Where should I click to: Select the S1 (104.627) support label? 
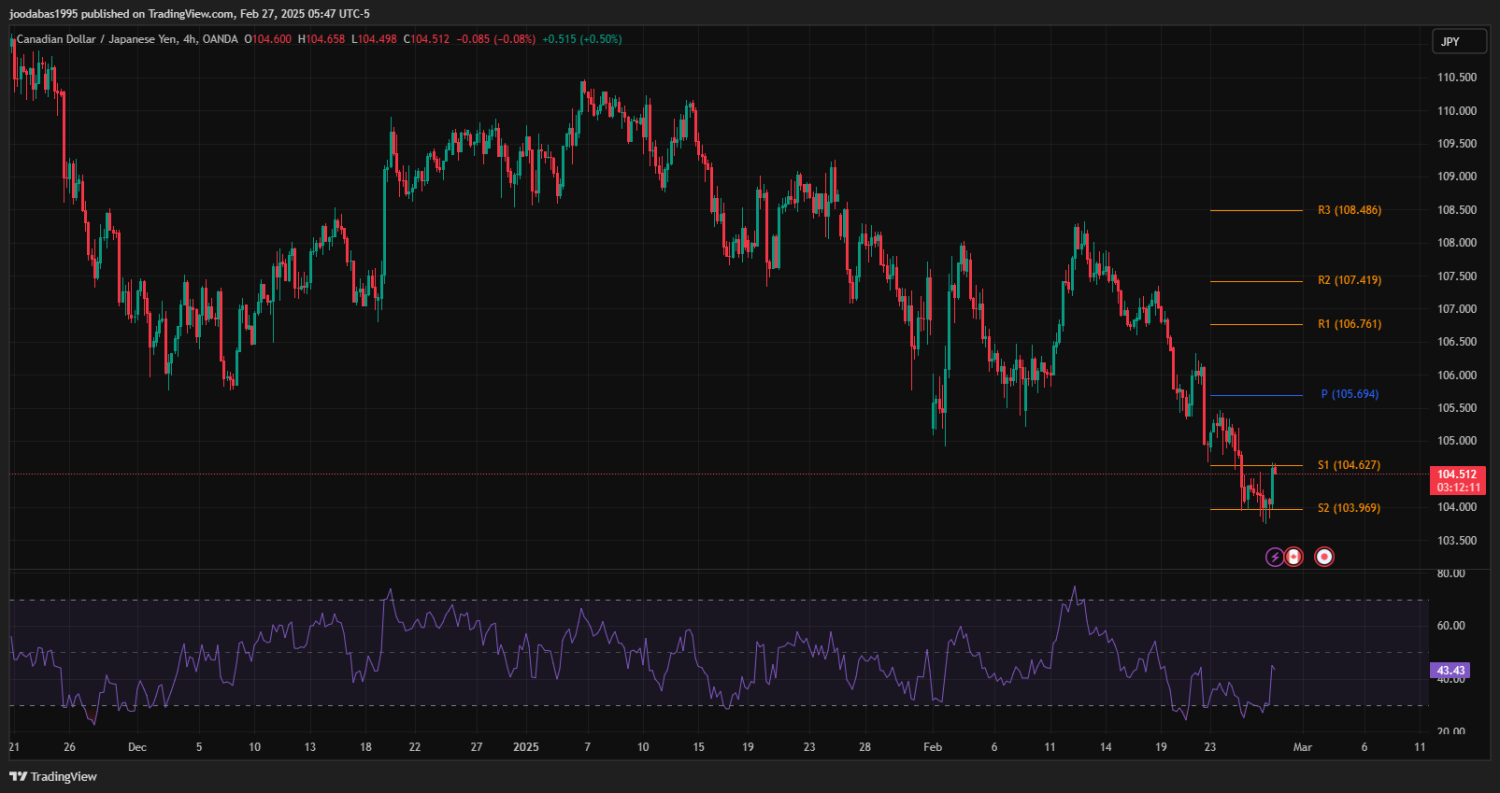pos(1348,465)
